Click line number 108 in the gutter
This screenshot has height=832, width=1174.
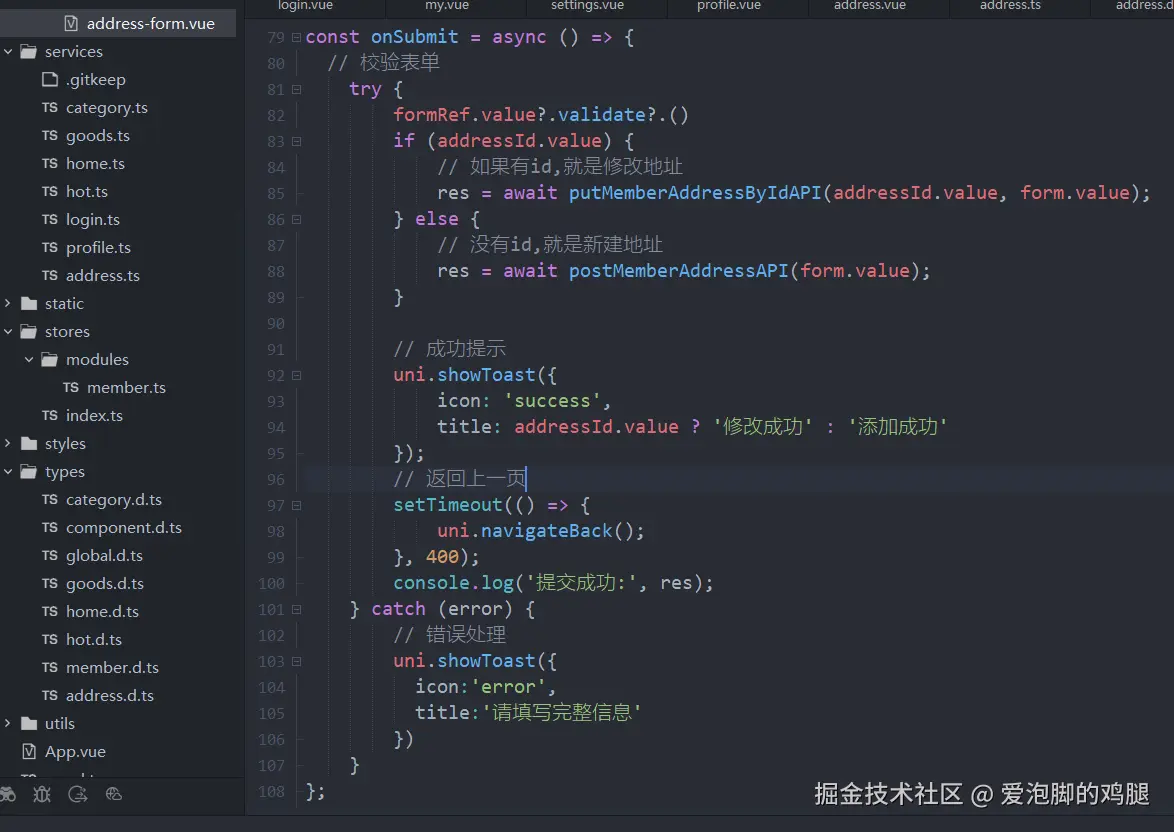coord(271,792)
